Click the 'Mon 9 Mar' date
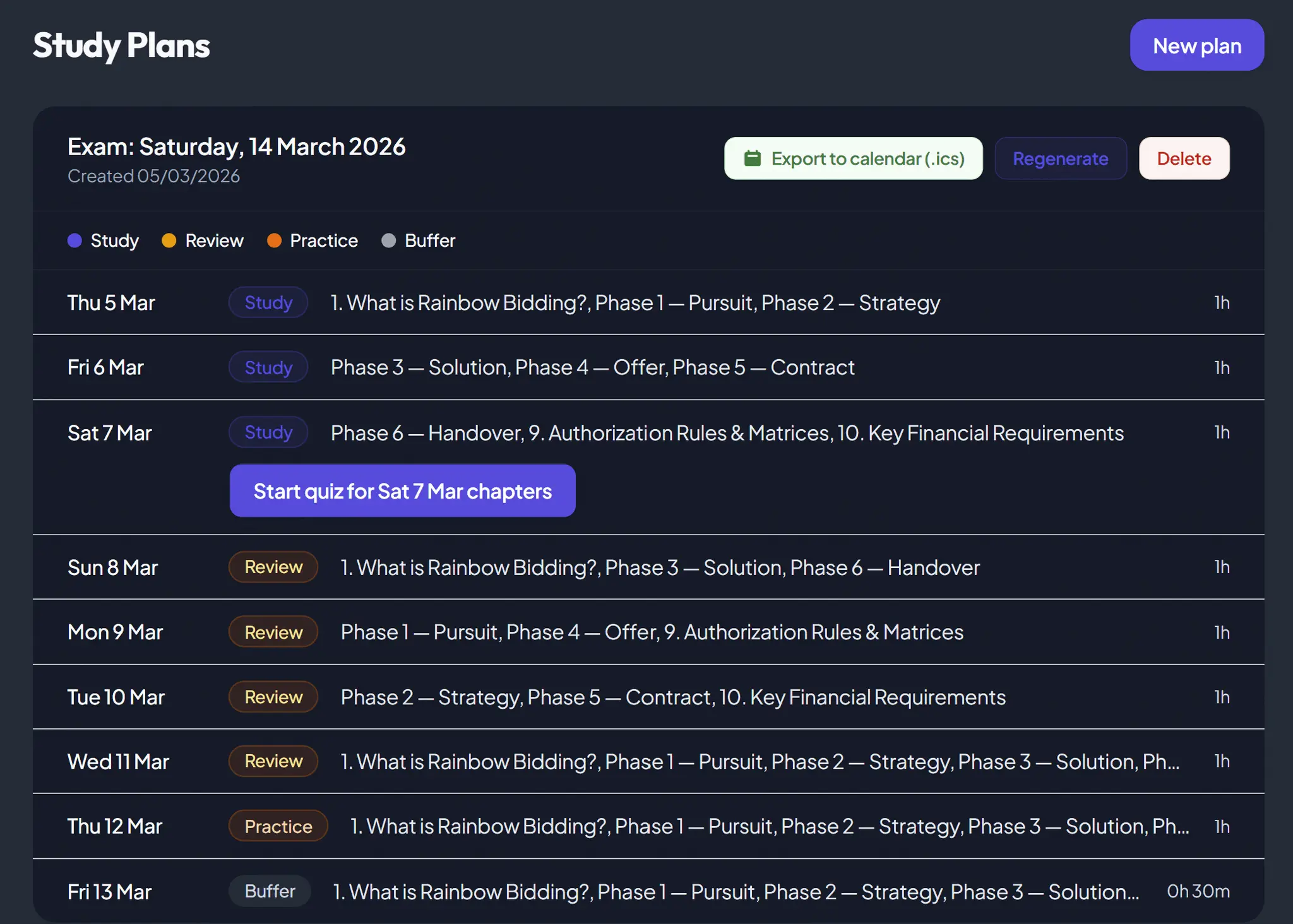This screenshot has height=924, width=1293. point(115,632)
